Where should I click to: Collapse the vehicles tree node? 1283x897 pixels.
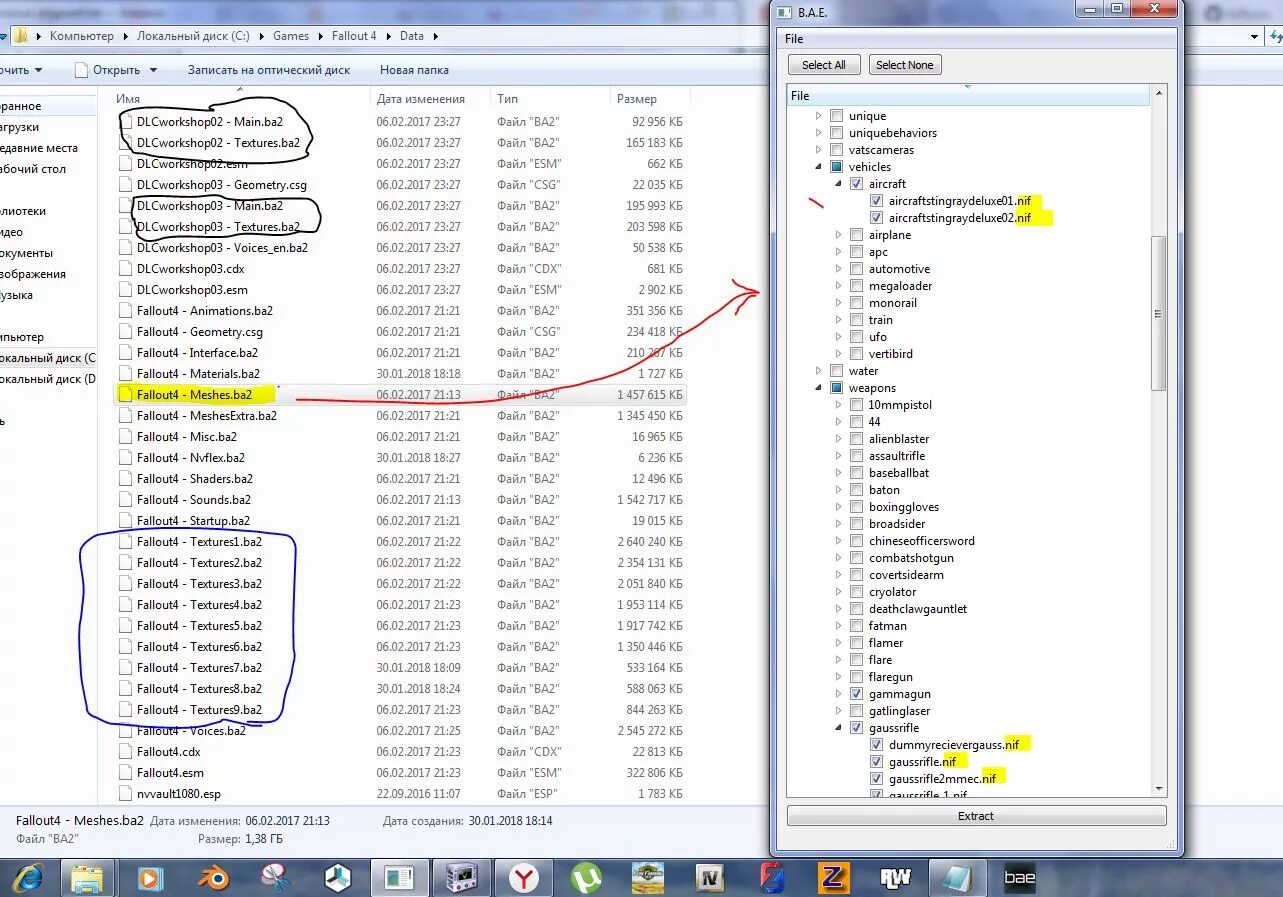pos(819,167)
